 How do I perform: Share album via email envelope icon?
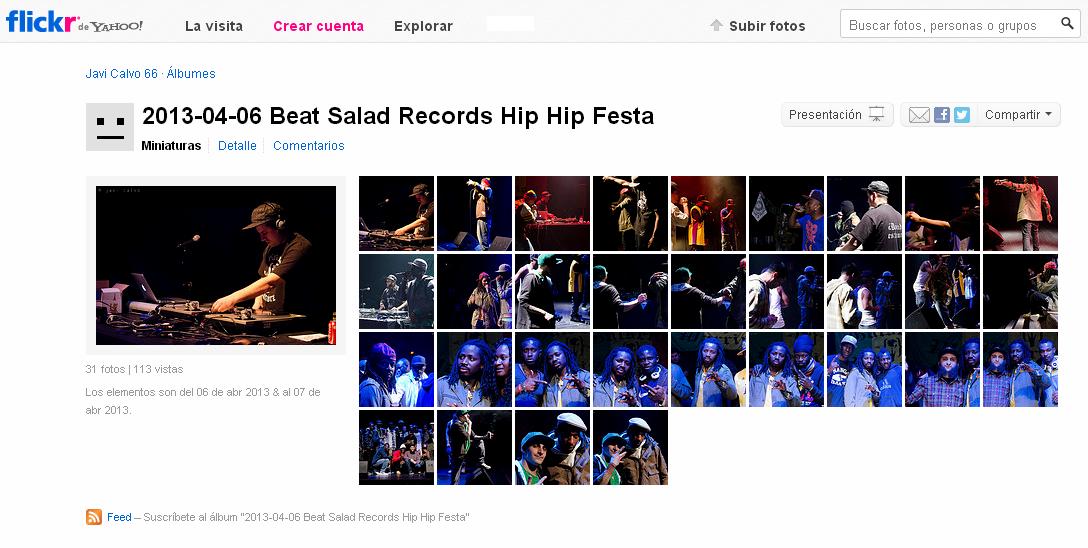click(x=919, y=115)
